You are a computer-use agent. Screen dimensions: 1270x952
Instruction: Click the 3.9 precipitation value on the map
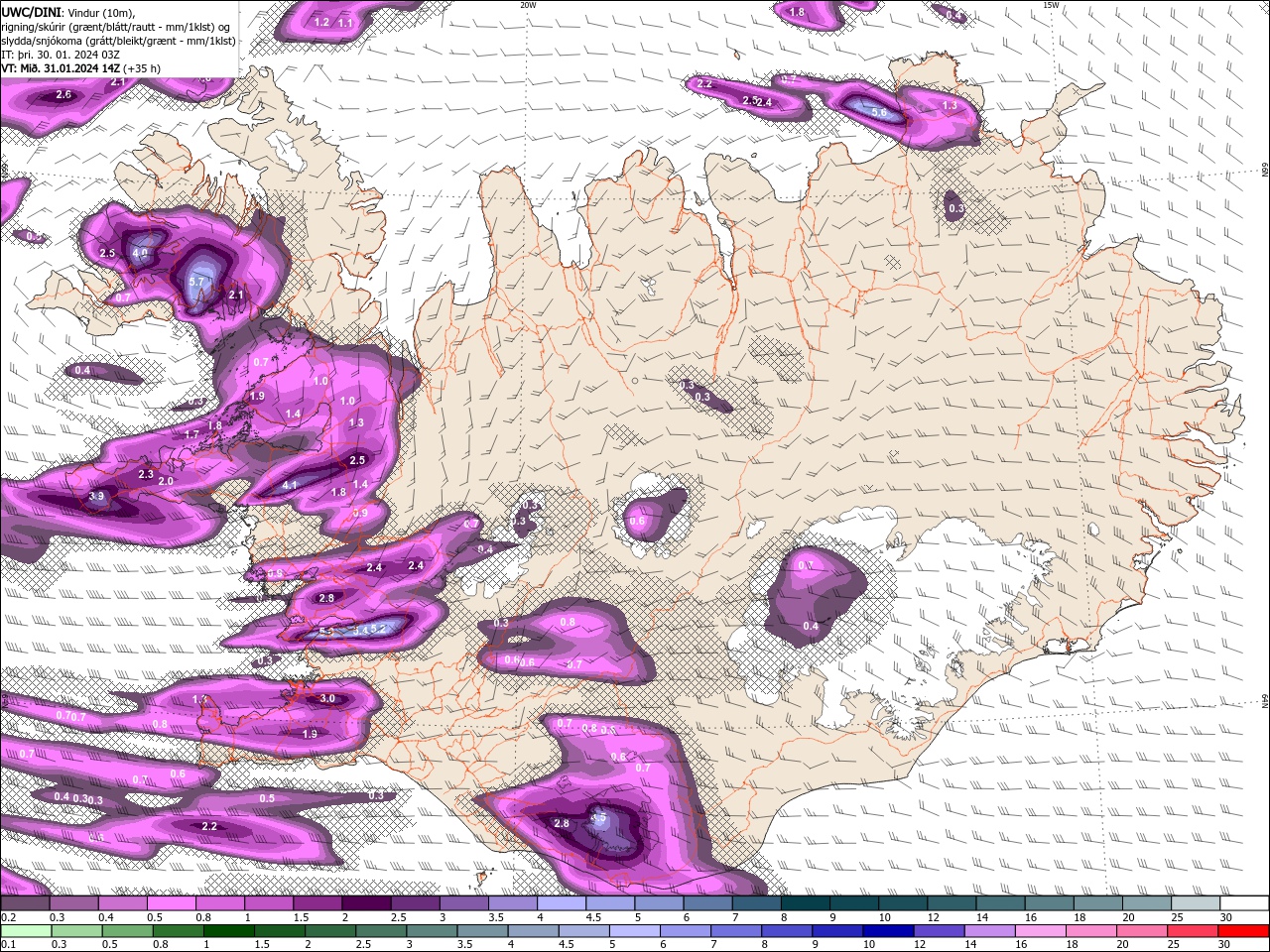(96, 496)
